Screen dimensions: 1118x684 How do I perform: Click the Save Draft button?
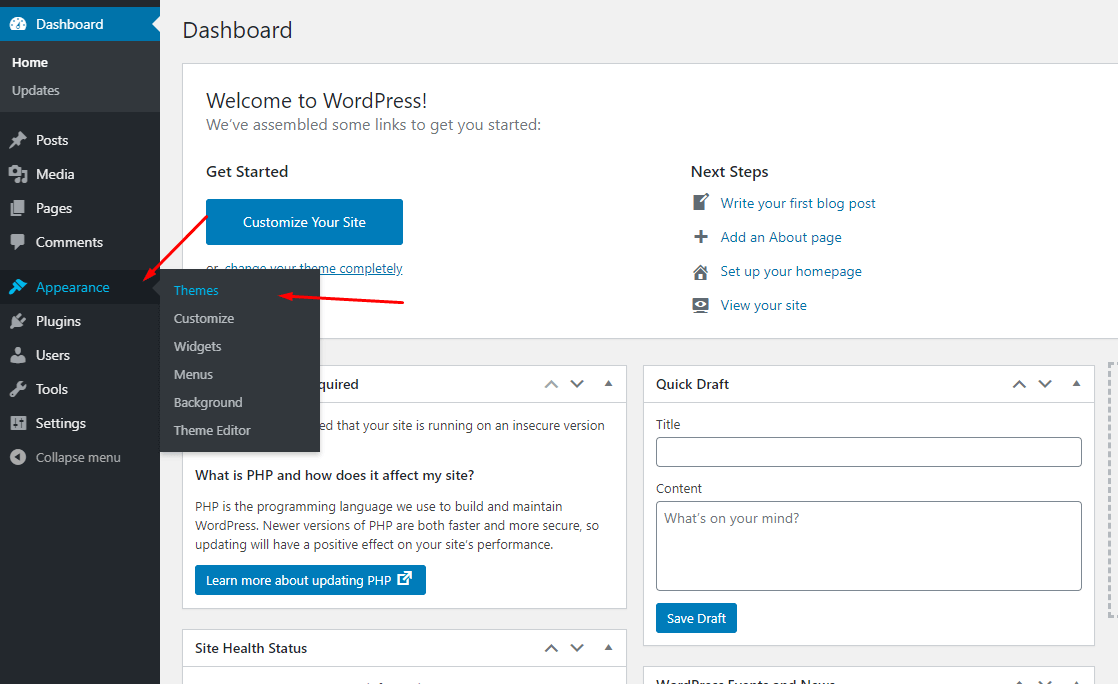[x=696, y=618]
